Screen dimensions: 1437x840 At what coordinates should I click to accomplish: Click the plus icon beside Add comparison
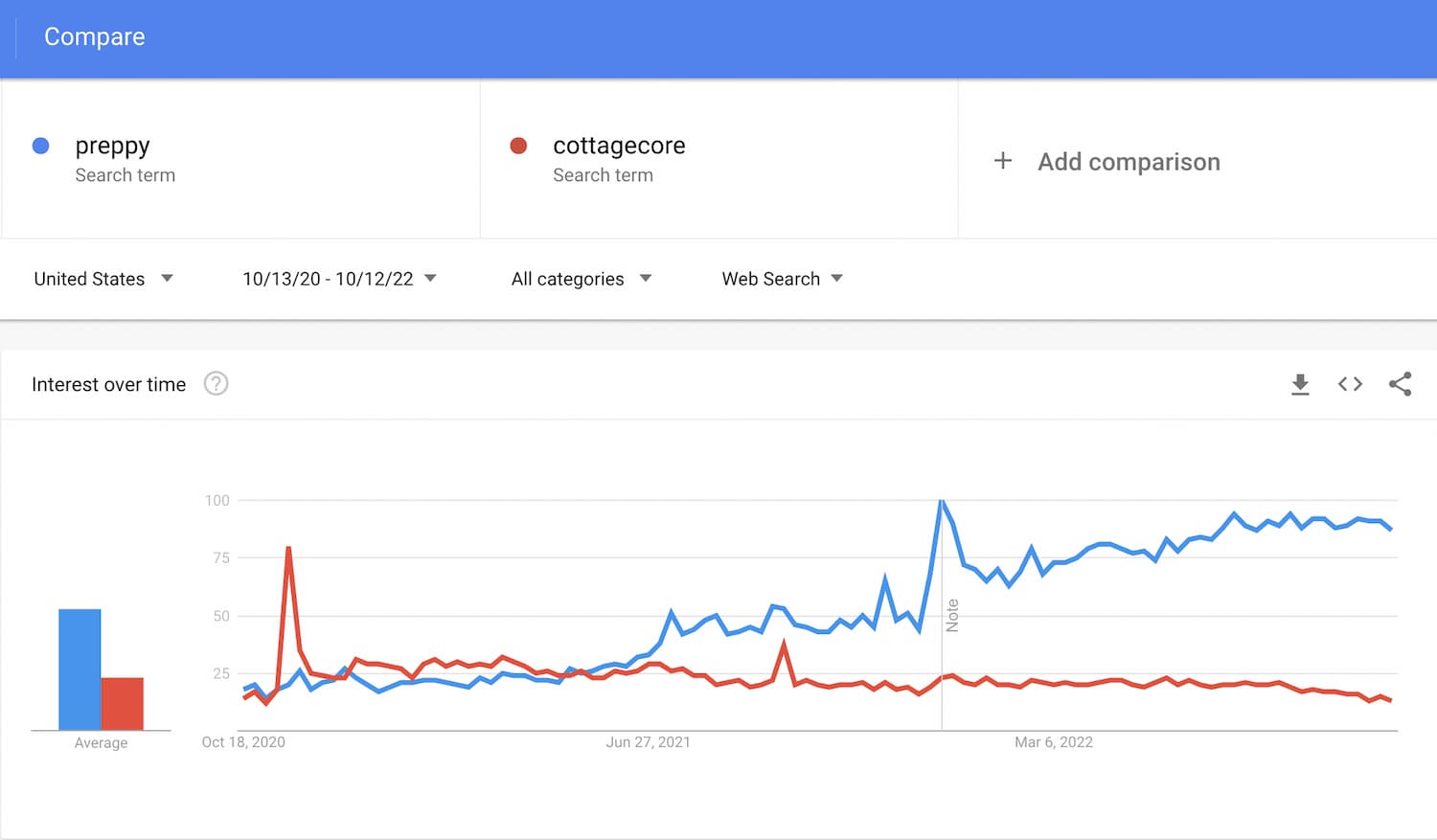point(1002,161)
